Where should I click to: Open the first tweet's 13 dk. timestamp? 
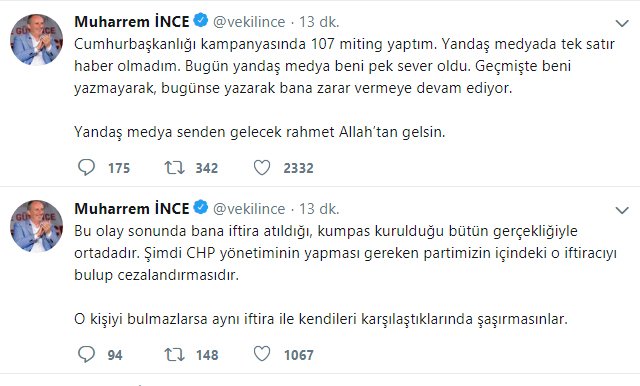pos(319,22)
